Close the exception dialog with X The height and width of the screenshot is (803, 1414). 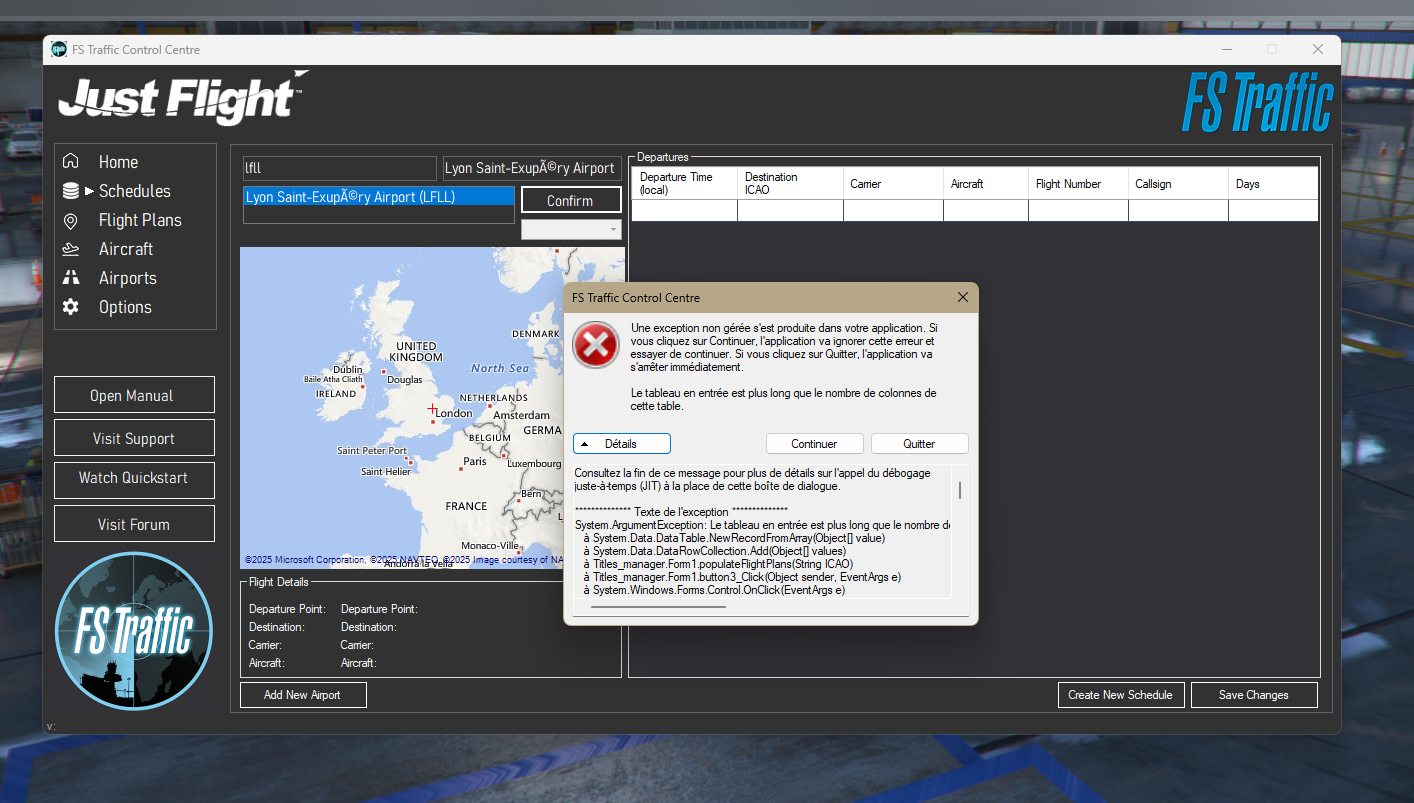[962, 297]
